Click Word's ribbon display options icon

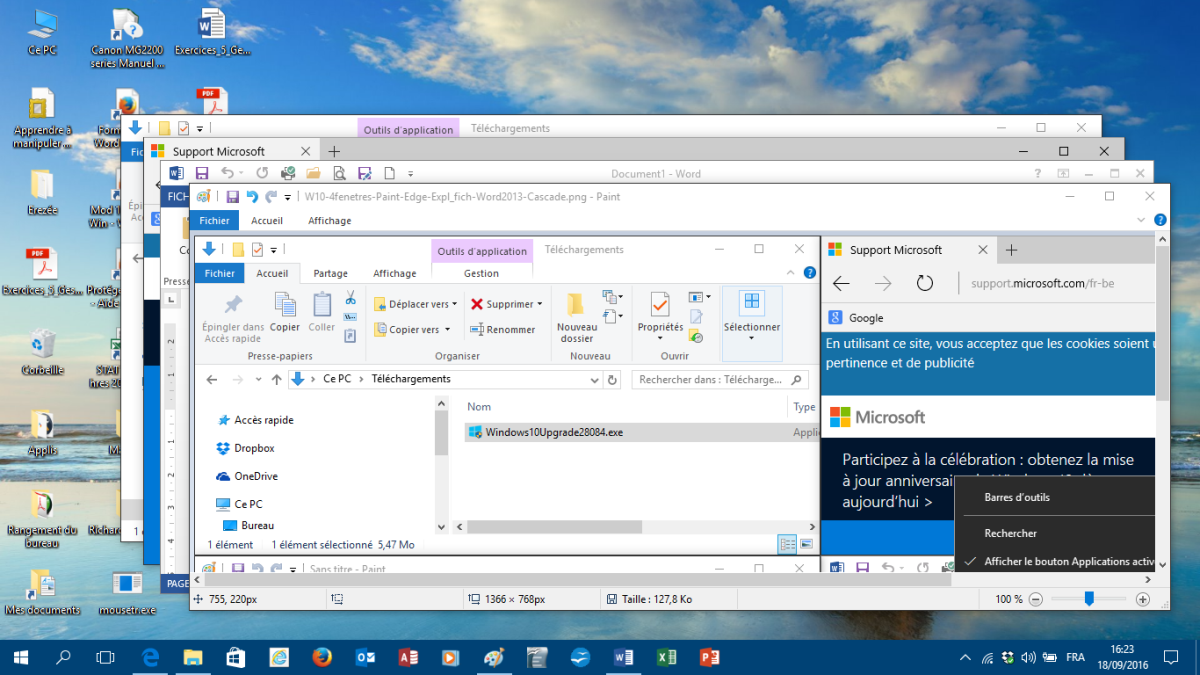(1063, 174)
